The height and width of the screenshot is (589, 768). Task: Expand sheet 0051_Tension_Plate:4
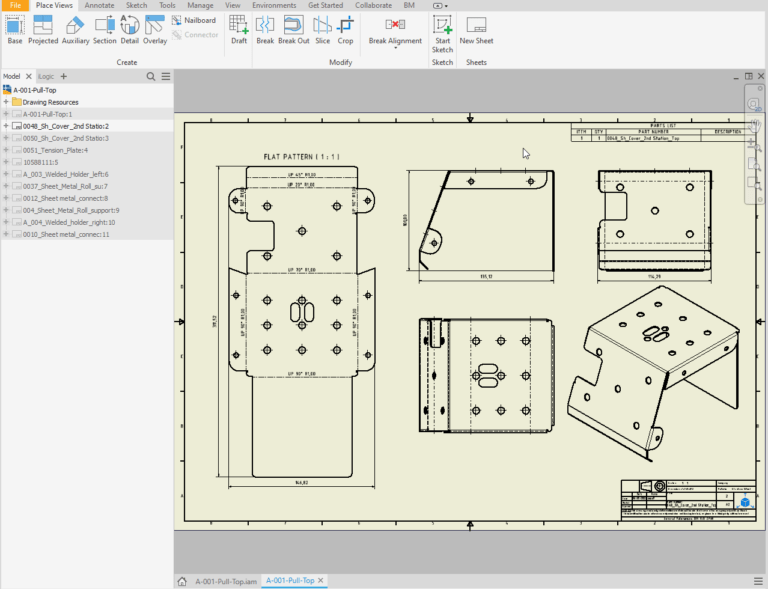tap(6, 150)
